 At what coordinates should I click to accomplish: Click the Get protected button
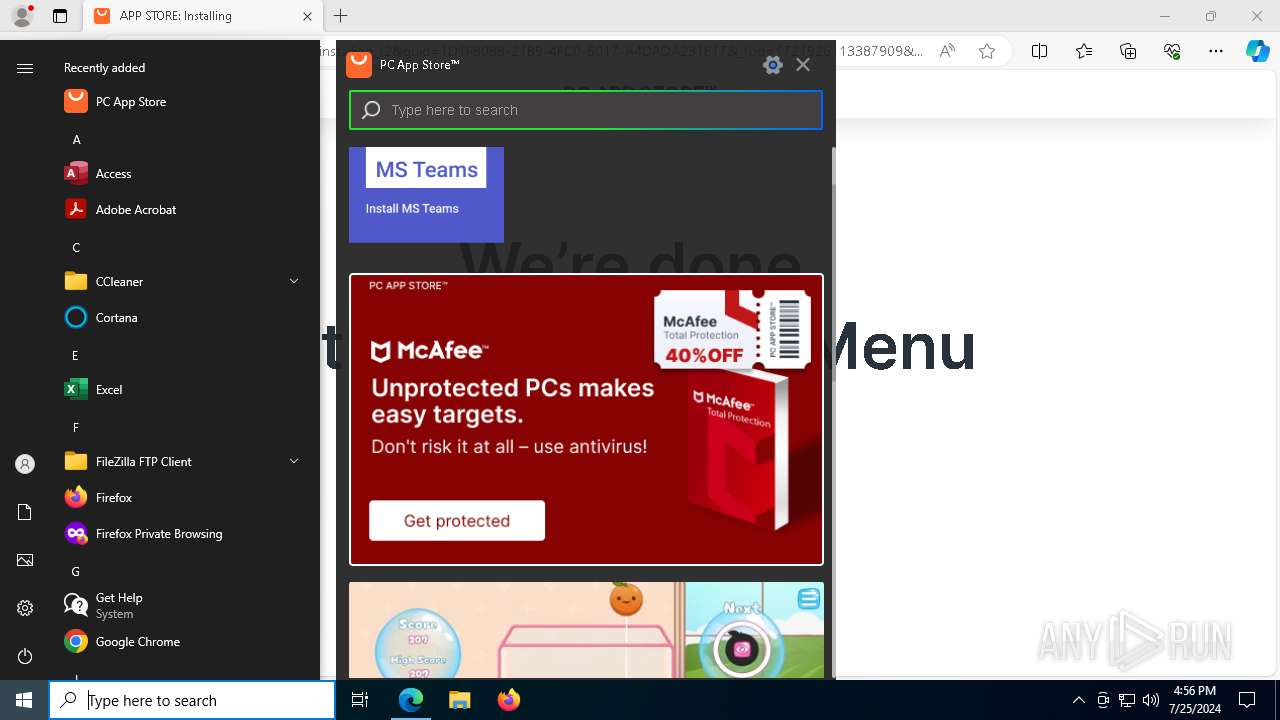coord(457,520)
